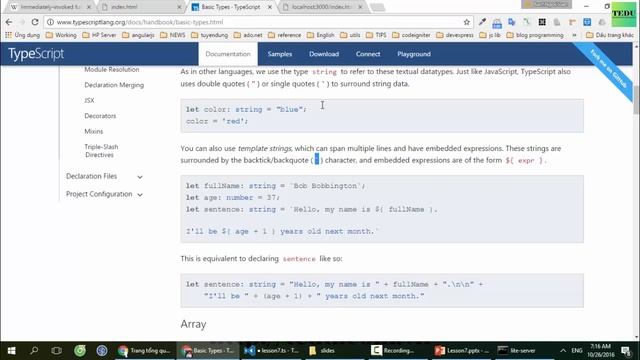
Task: Open the codeigniter bookmarks folder
Action: coord(411,35)
